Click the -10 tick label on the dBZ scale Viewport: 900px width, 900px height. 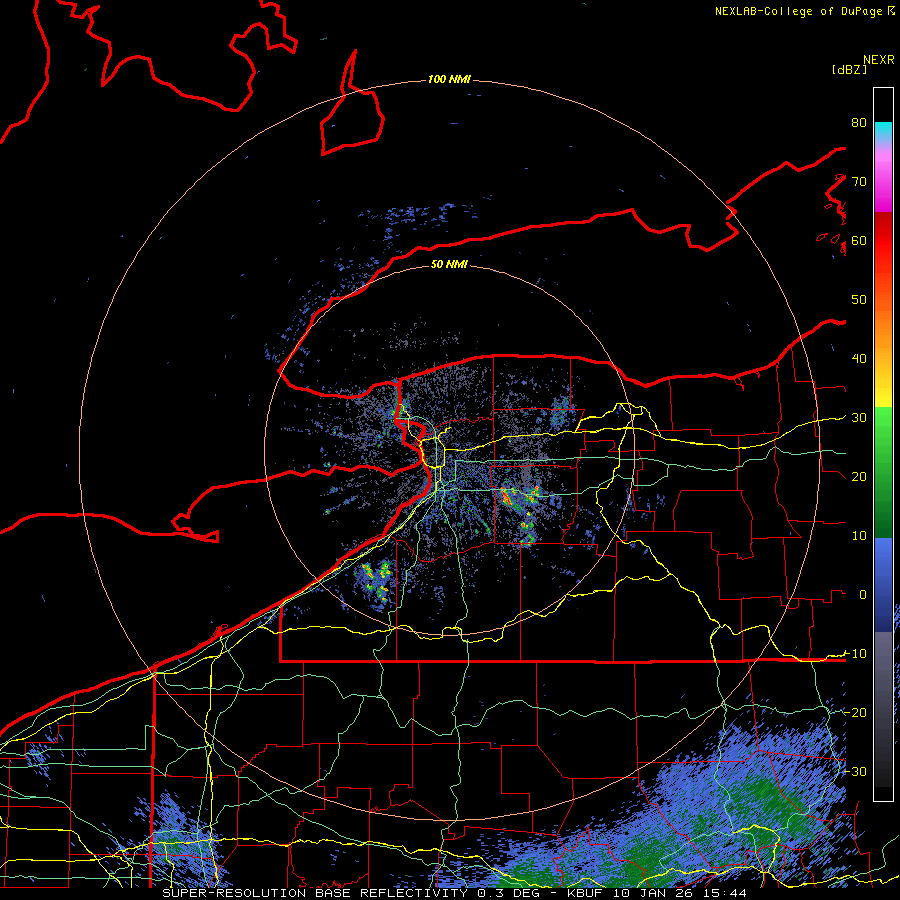pyautogui.click(x=855, y=654)
